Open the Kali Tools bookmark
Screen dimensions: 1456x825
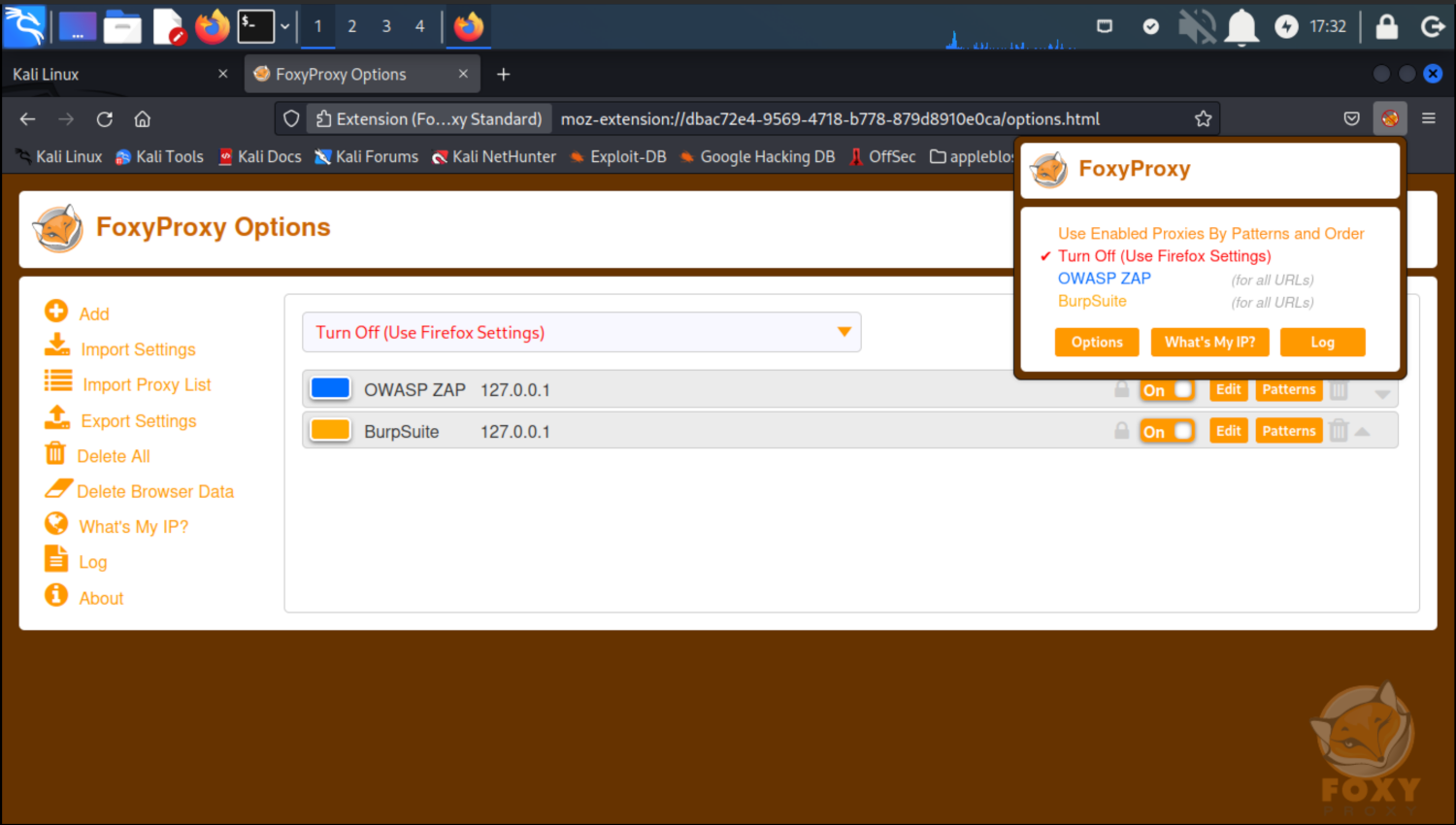coord(159,156)
